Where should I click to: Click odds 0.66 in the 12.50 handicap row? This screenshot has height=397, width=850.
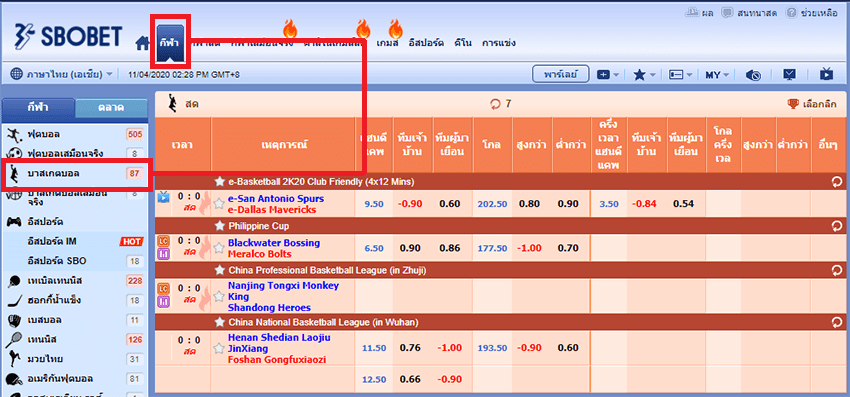click(x=410, y=380)
